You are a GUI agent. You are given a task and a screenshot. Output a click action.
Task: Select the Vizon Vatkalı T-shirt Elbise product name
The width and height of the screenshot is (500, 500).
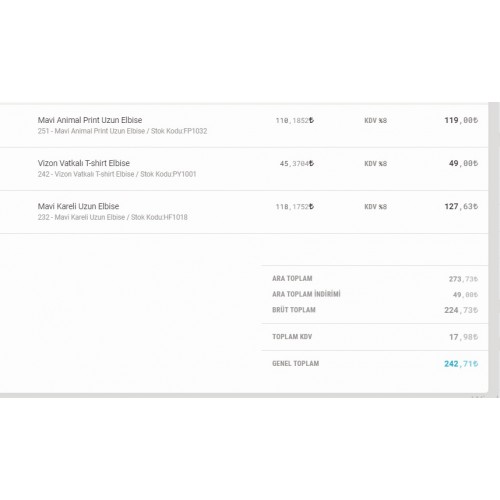[x=84, y=163]
